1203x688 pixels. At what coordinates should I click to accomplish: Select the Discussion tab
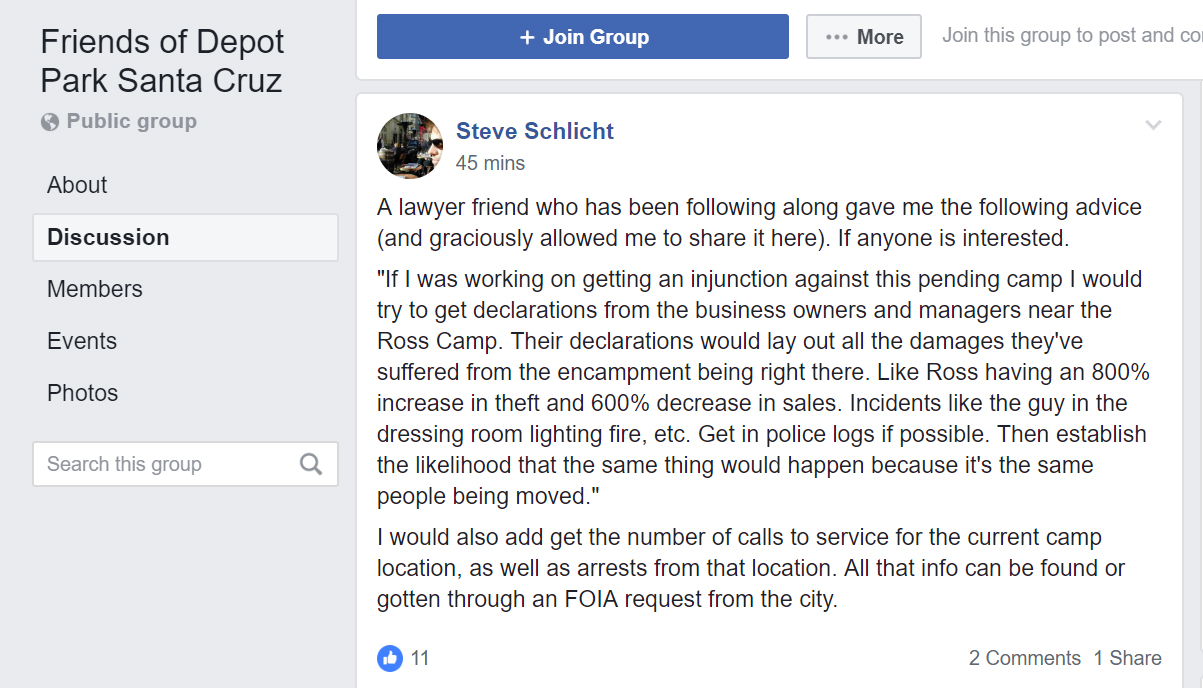click(108, 237)
